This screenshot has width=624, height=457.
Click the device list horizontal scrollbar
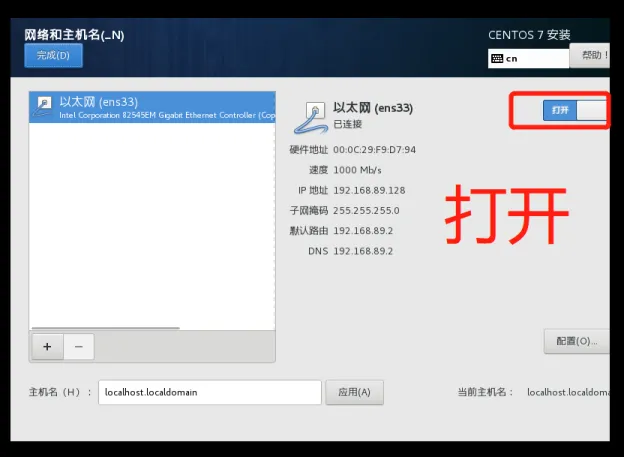105,328
